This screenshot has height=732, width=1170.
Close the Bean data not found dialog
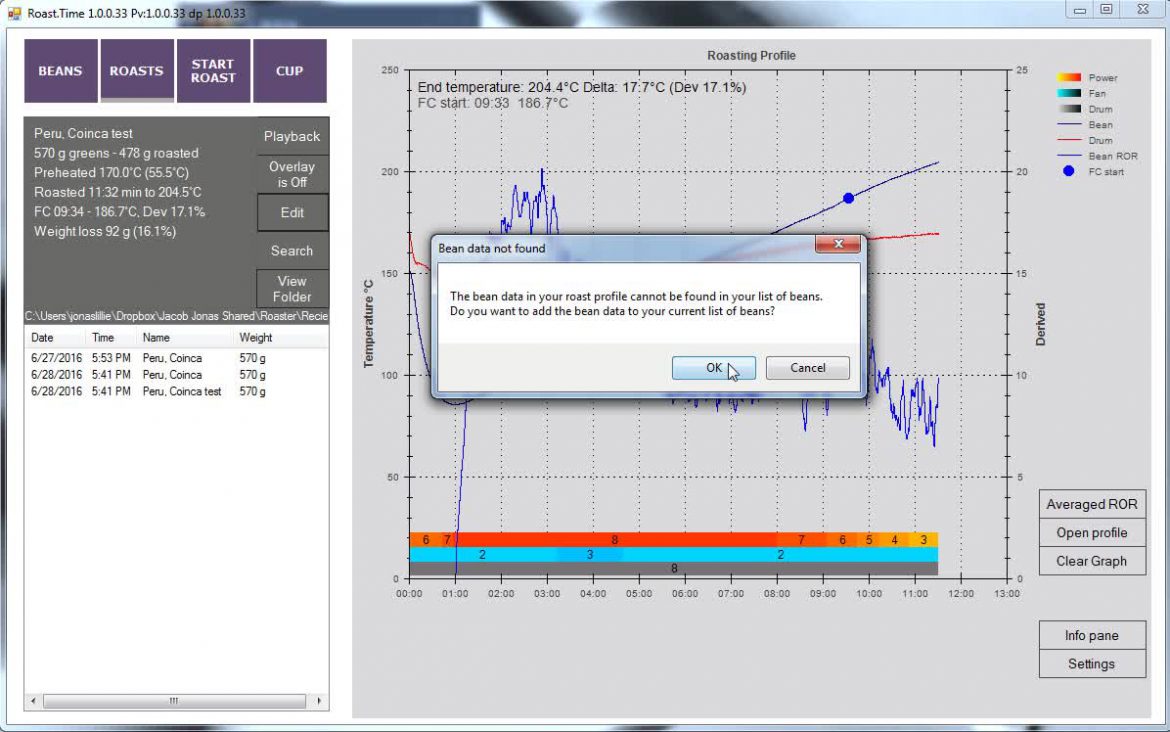click(x=837, y=244)
